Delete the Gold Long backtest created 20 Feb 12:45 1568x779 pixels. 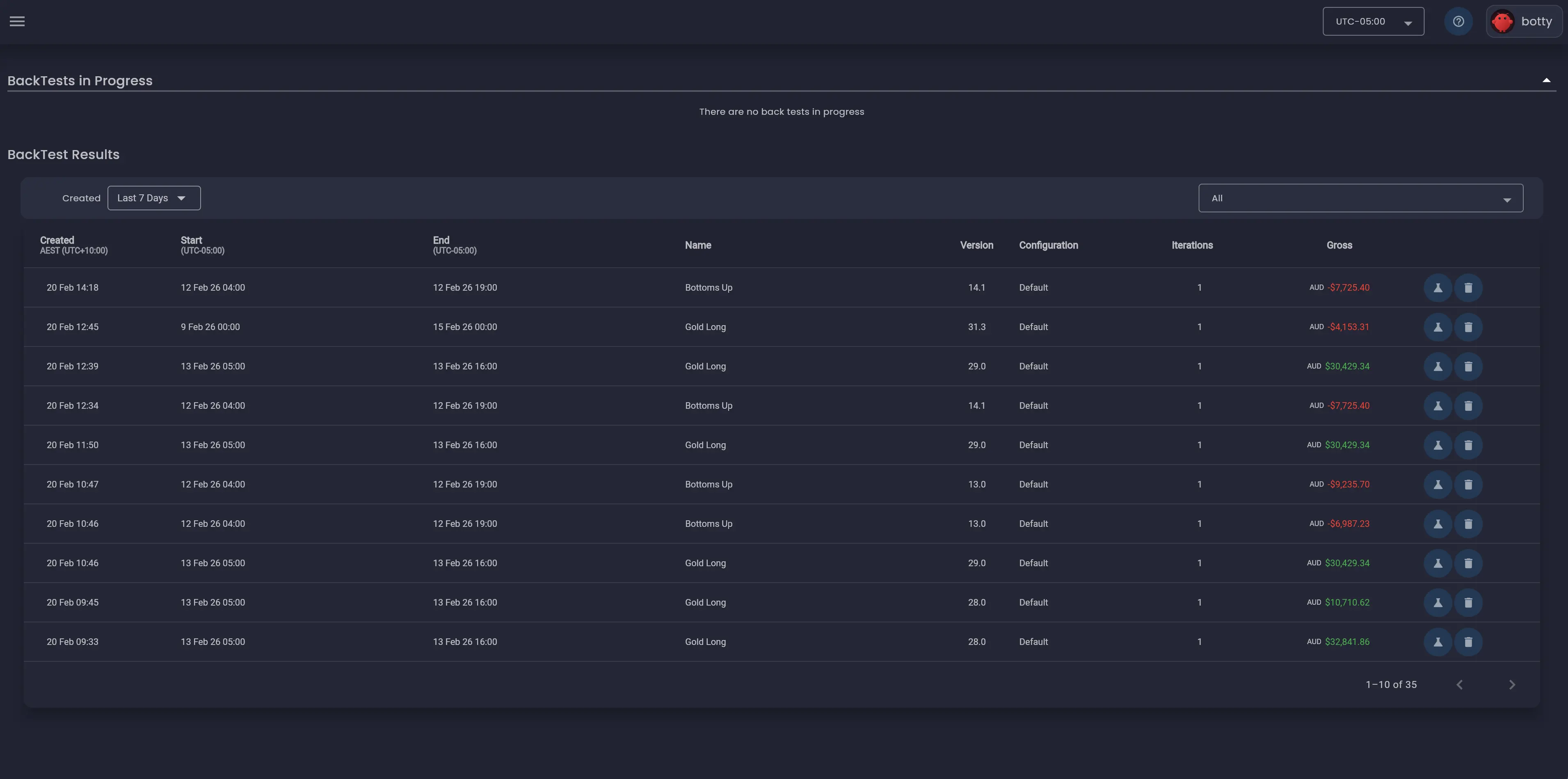point(1468,326)
